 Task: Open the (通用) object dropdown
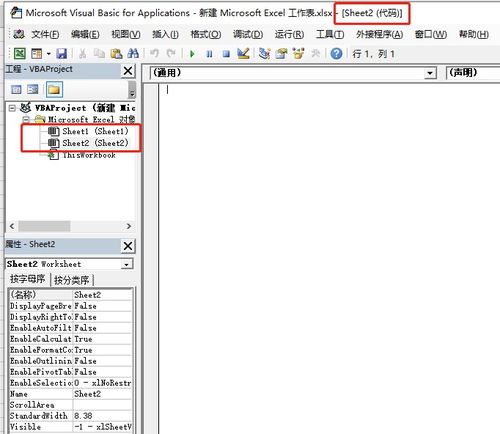pos(430,73)
